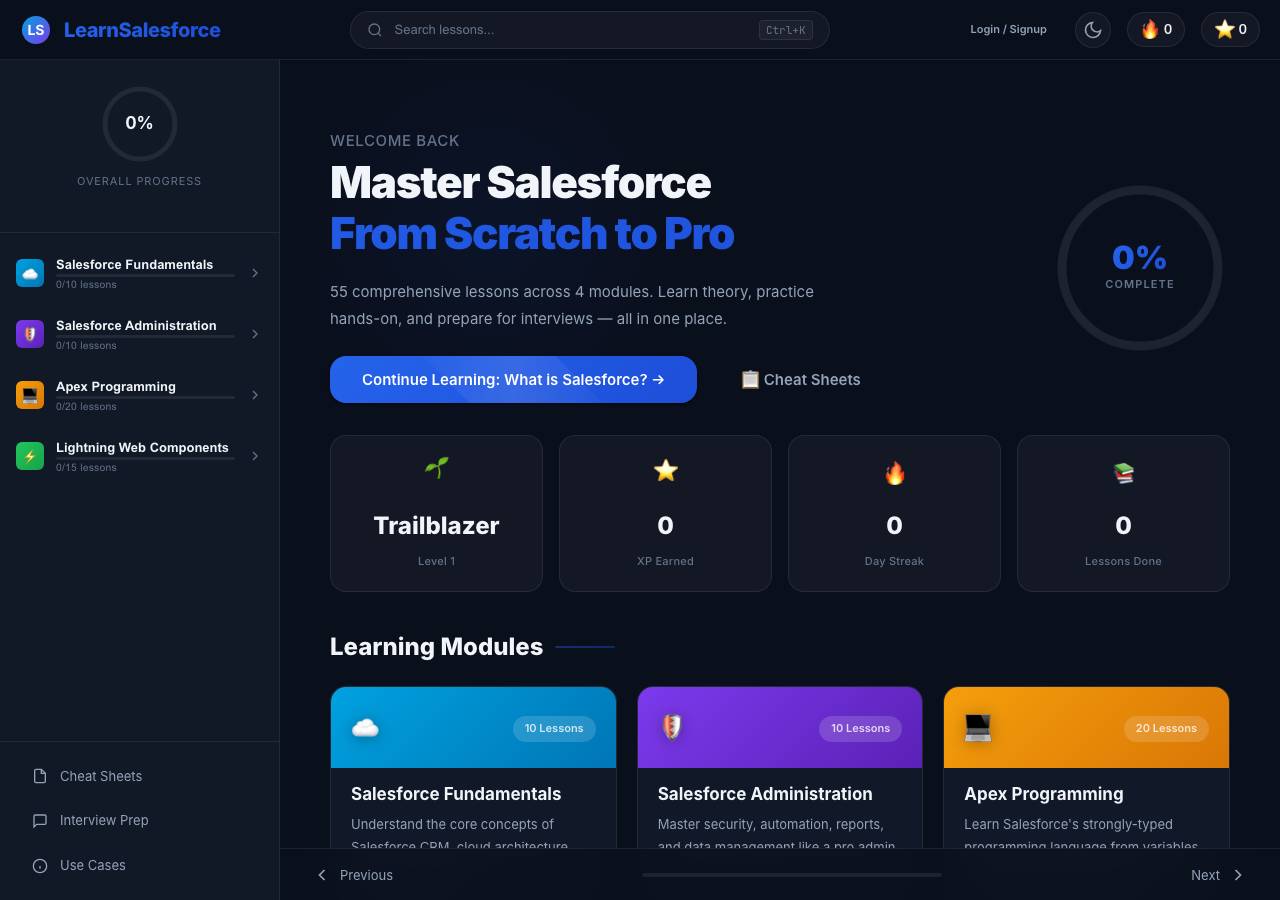This screenshot has height=900, width=1280.
Task: Expand Apex Programming module chevron
Action: (255, 395)
